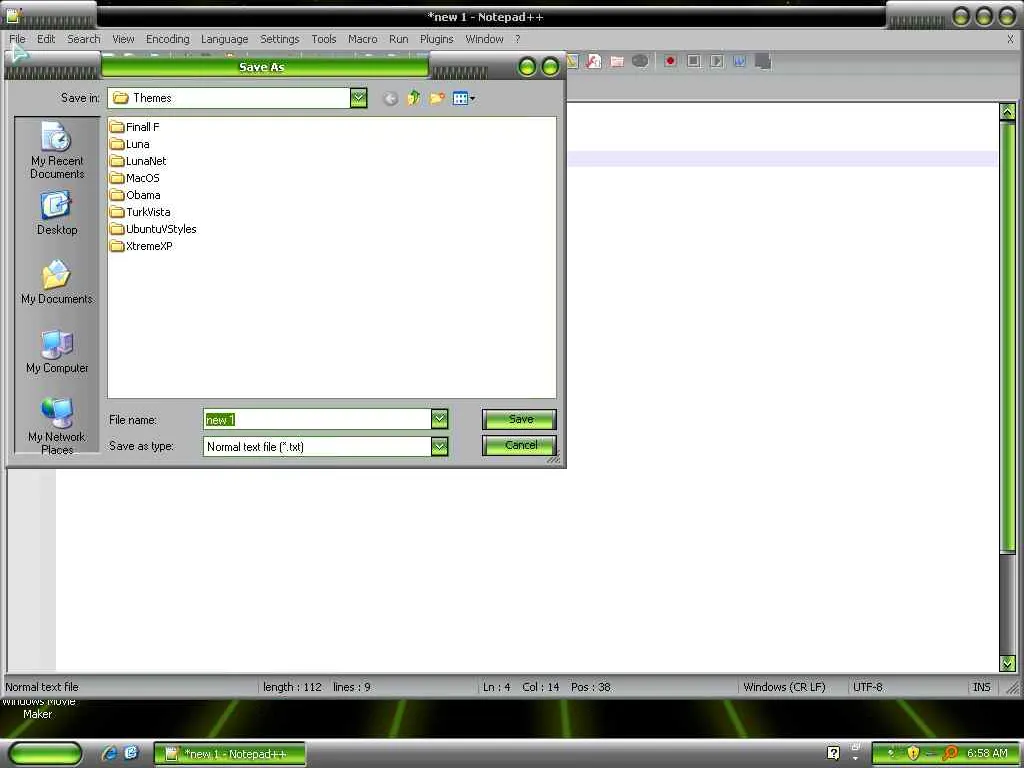1024x768 pixels.
Task: Open the View menu
Action: [x=123, y=39]
